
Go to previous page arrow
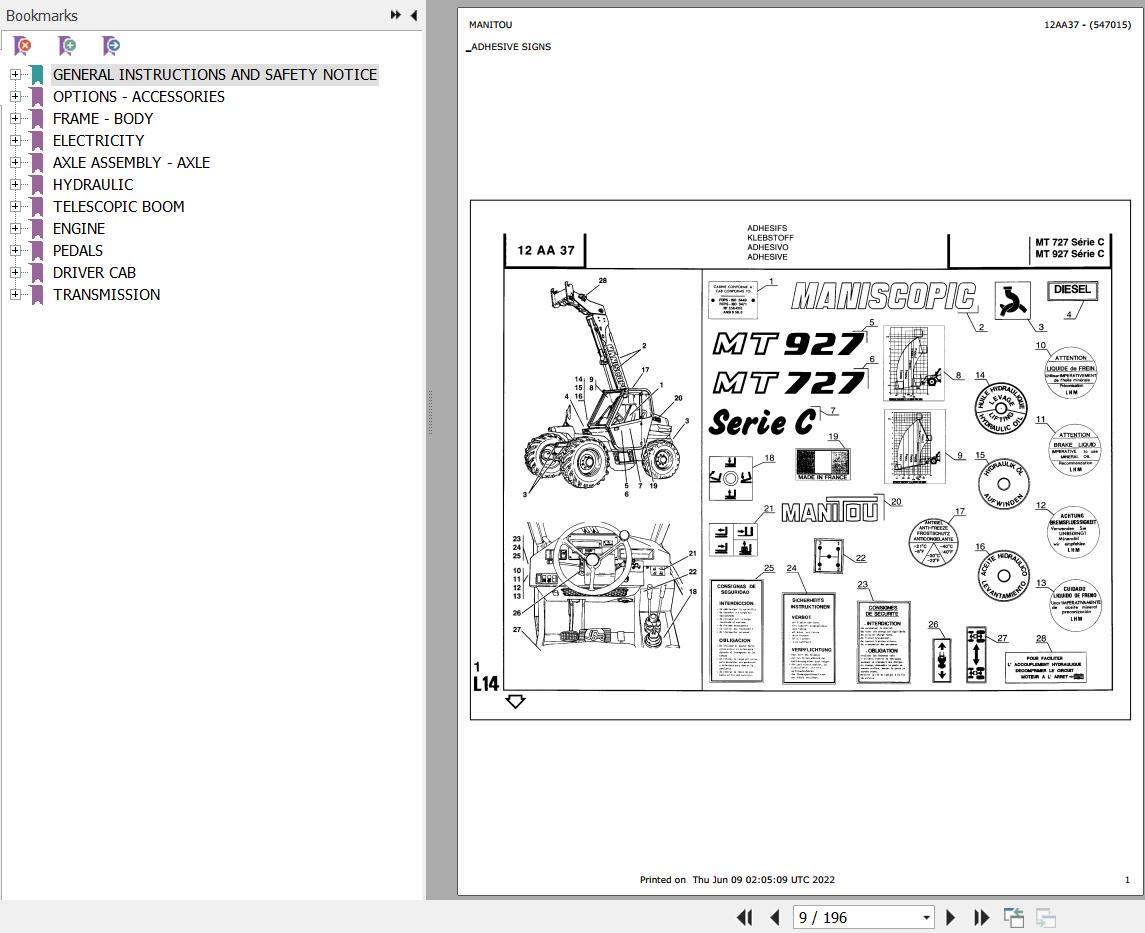(775, 918)
